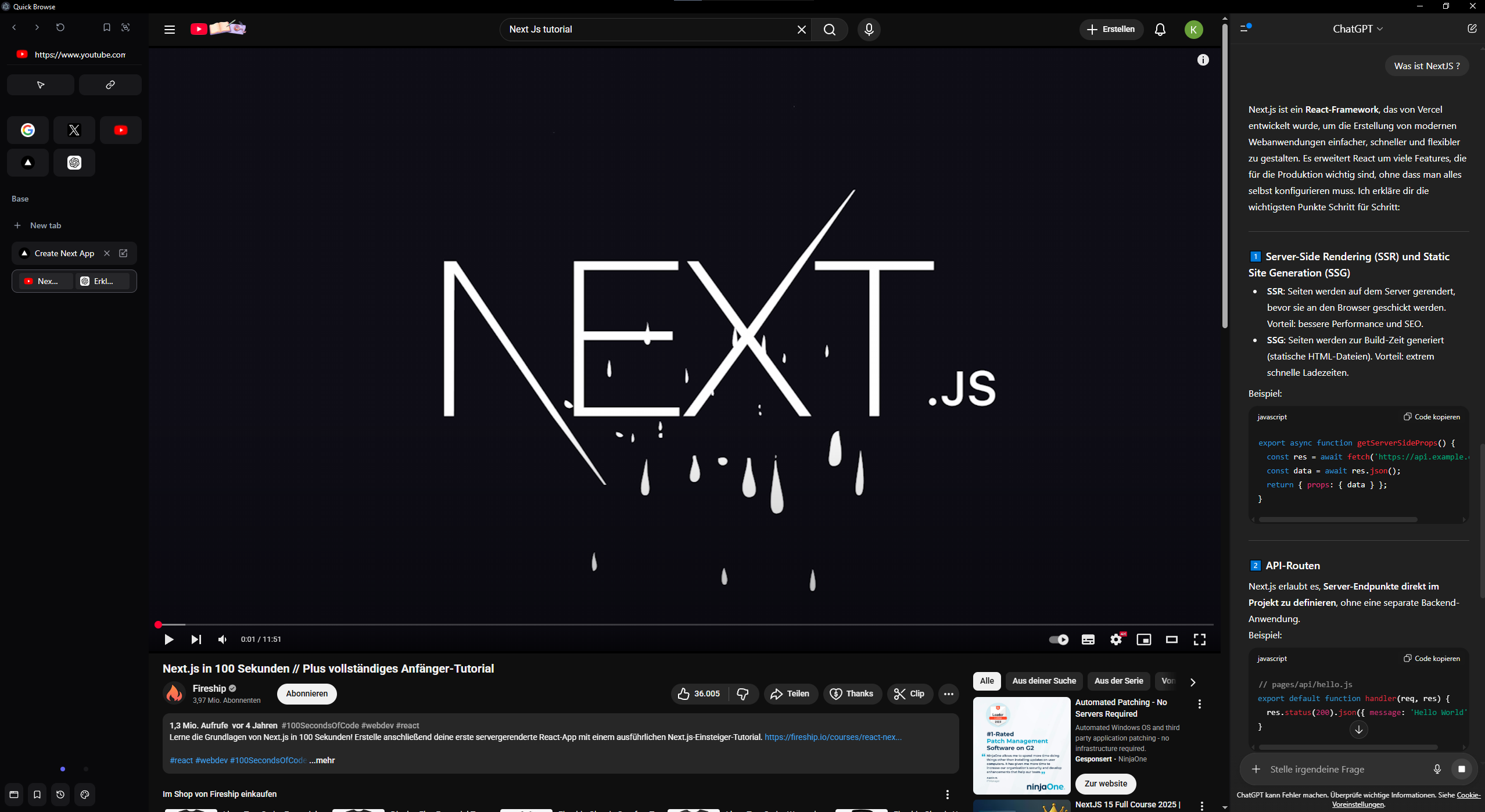Image resolution: width=1485 pixels, height=812 pixels.
Task: Switch to the Erkl... ChatGPT split tab
Action: point(104,281)
